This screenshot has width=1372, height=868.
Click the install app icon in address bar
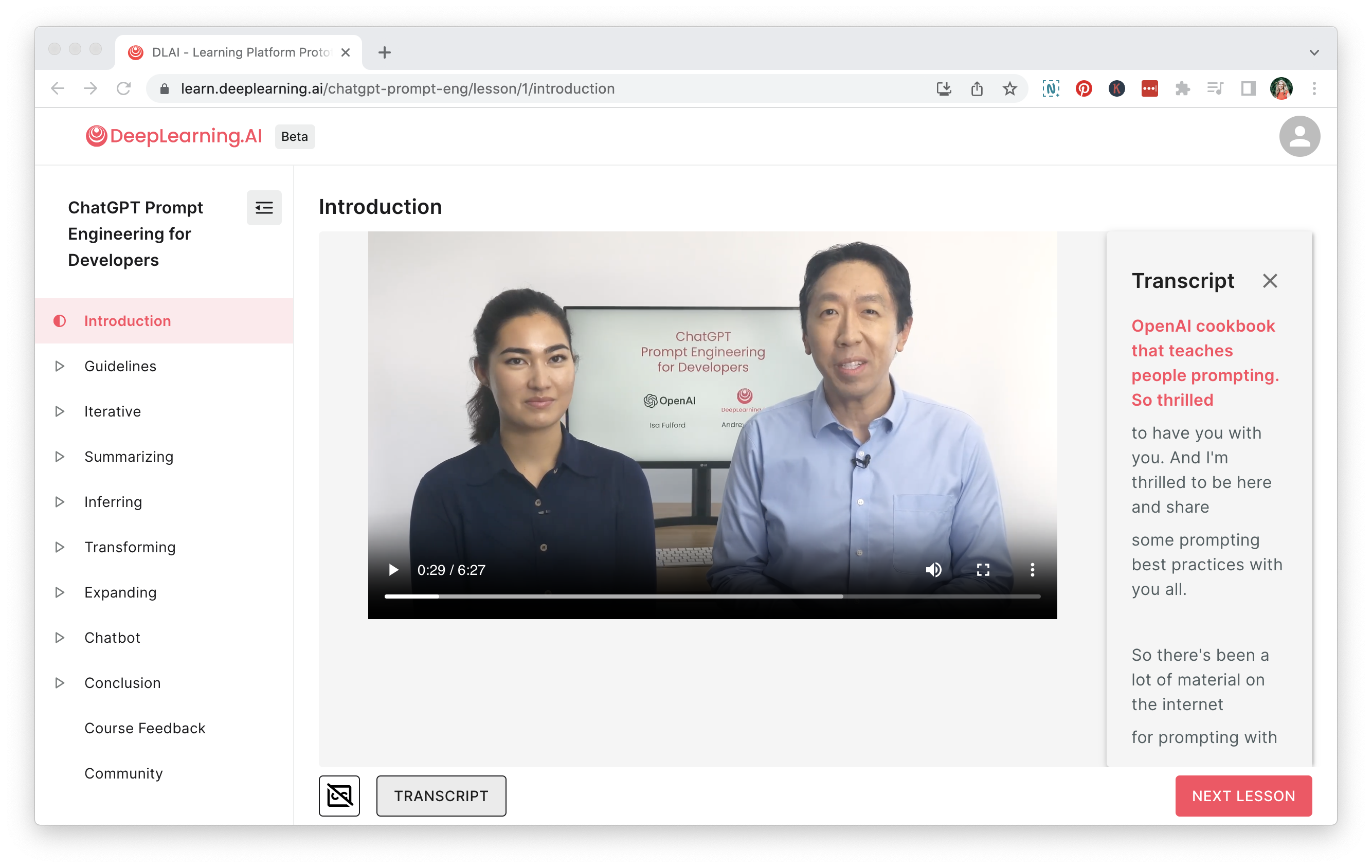944,88
